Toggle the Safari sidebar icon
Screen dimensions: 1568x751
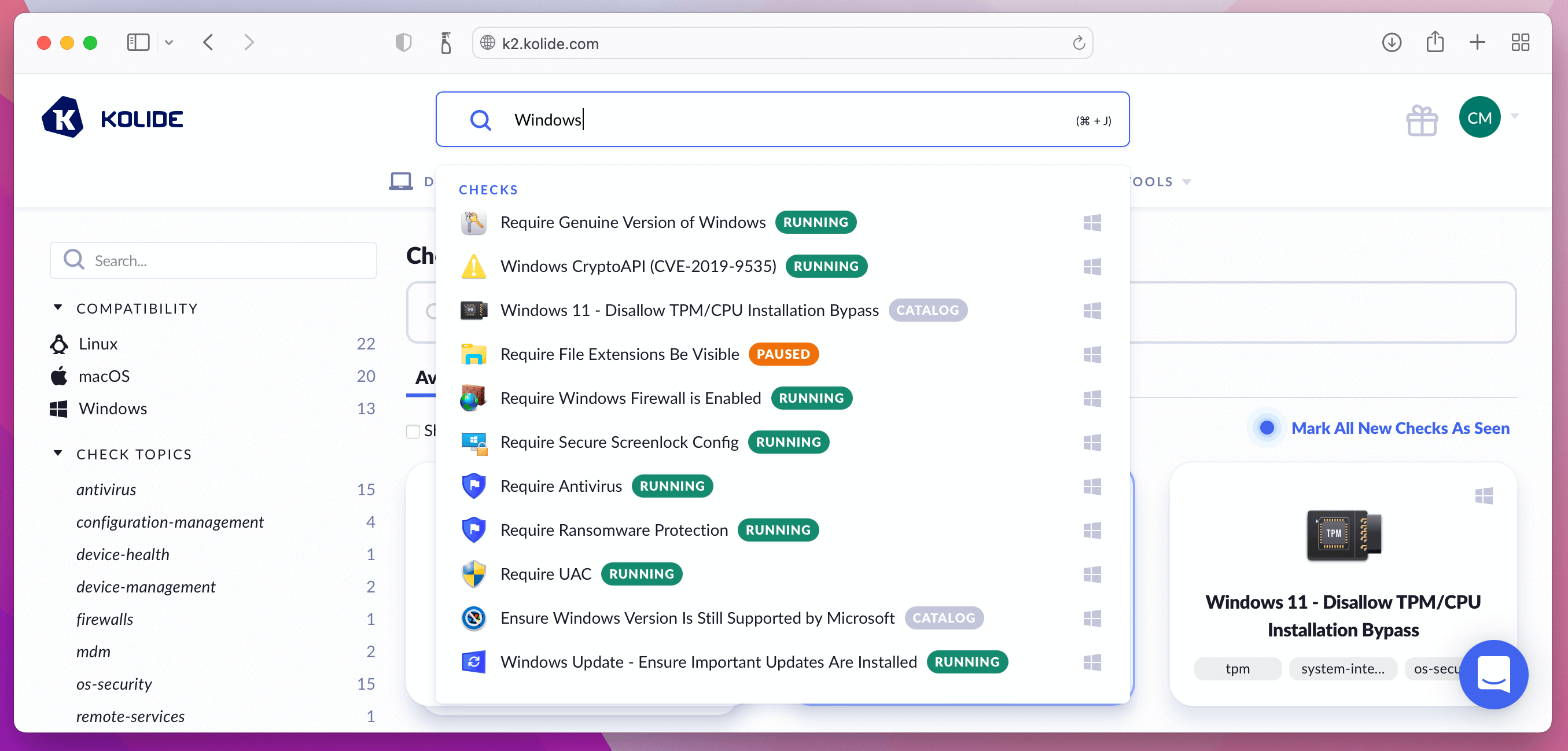tap(138, 43)
